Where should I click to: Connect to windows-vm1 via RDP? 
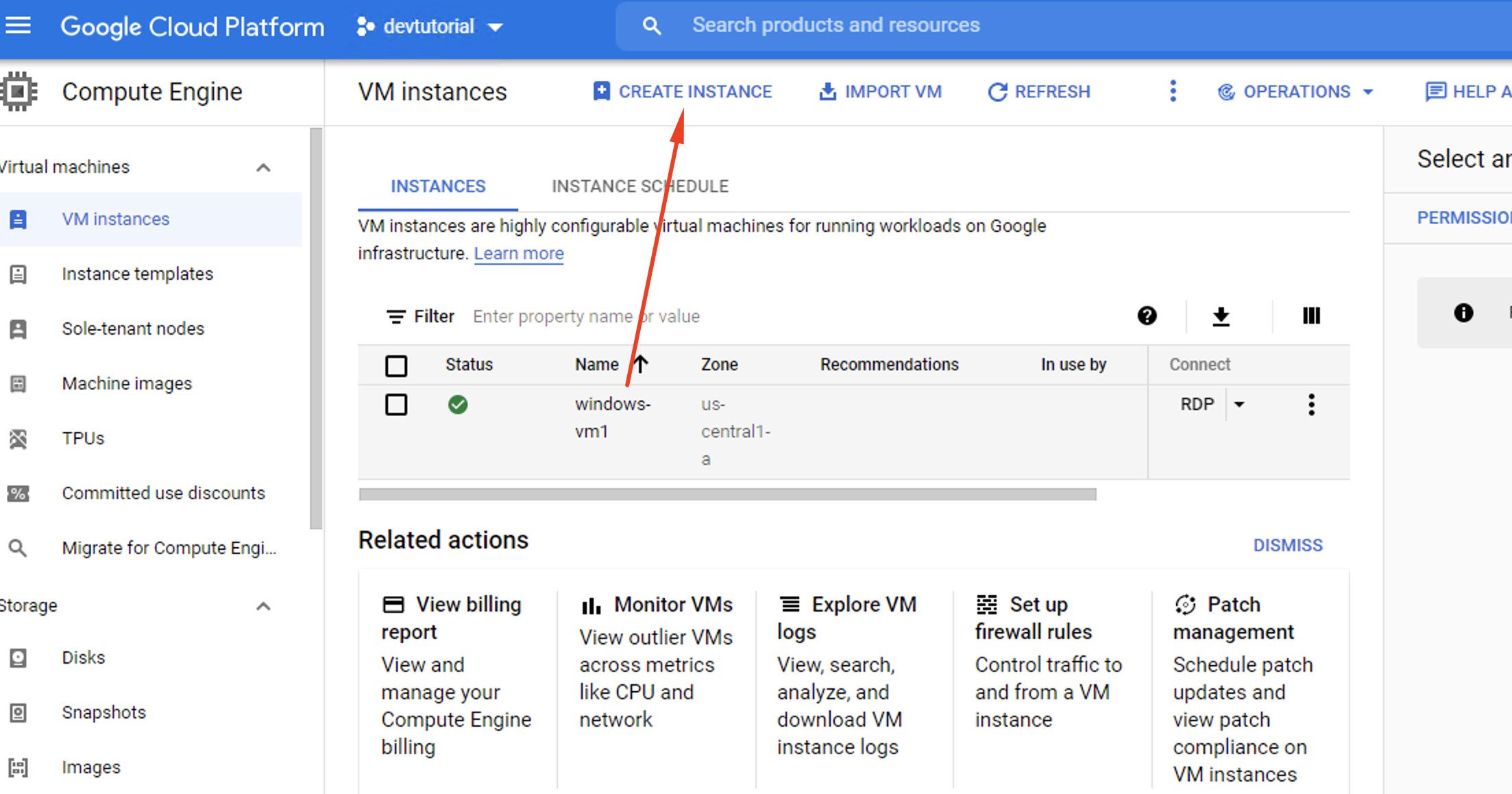(x=1197, y=405)
